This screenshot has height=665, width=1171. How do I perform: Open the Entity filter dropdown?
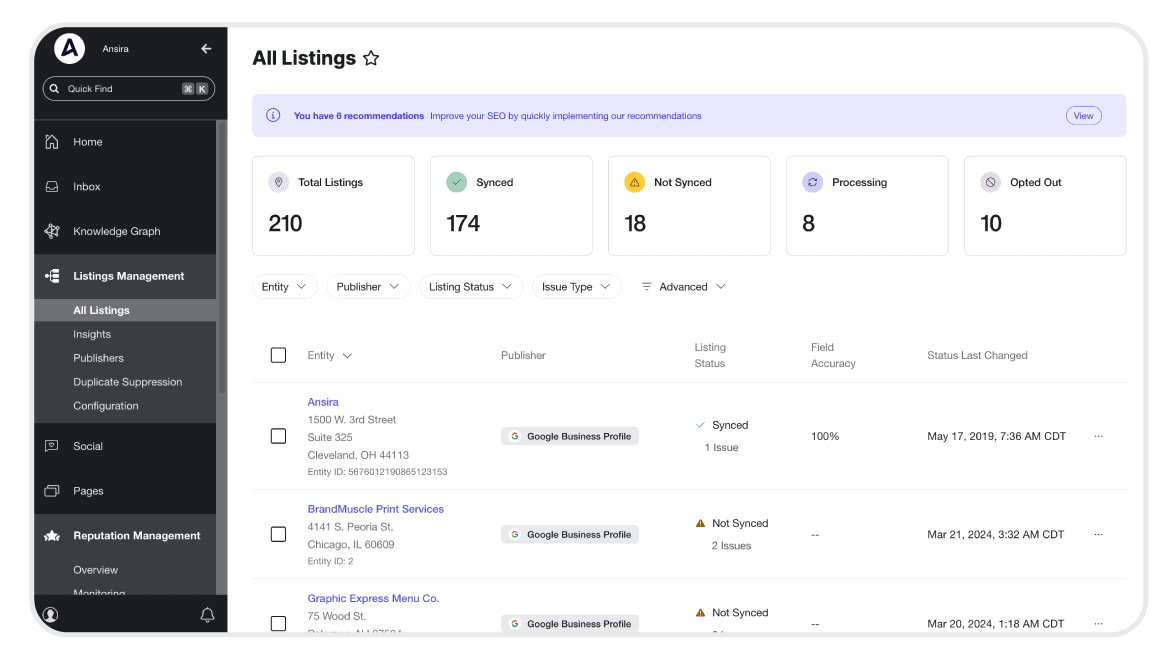[x=285, y=287]
